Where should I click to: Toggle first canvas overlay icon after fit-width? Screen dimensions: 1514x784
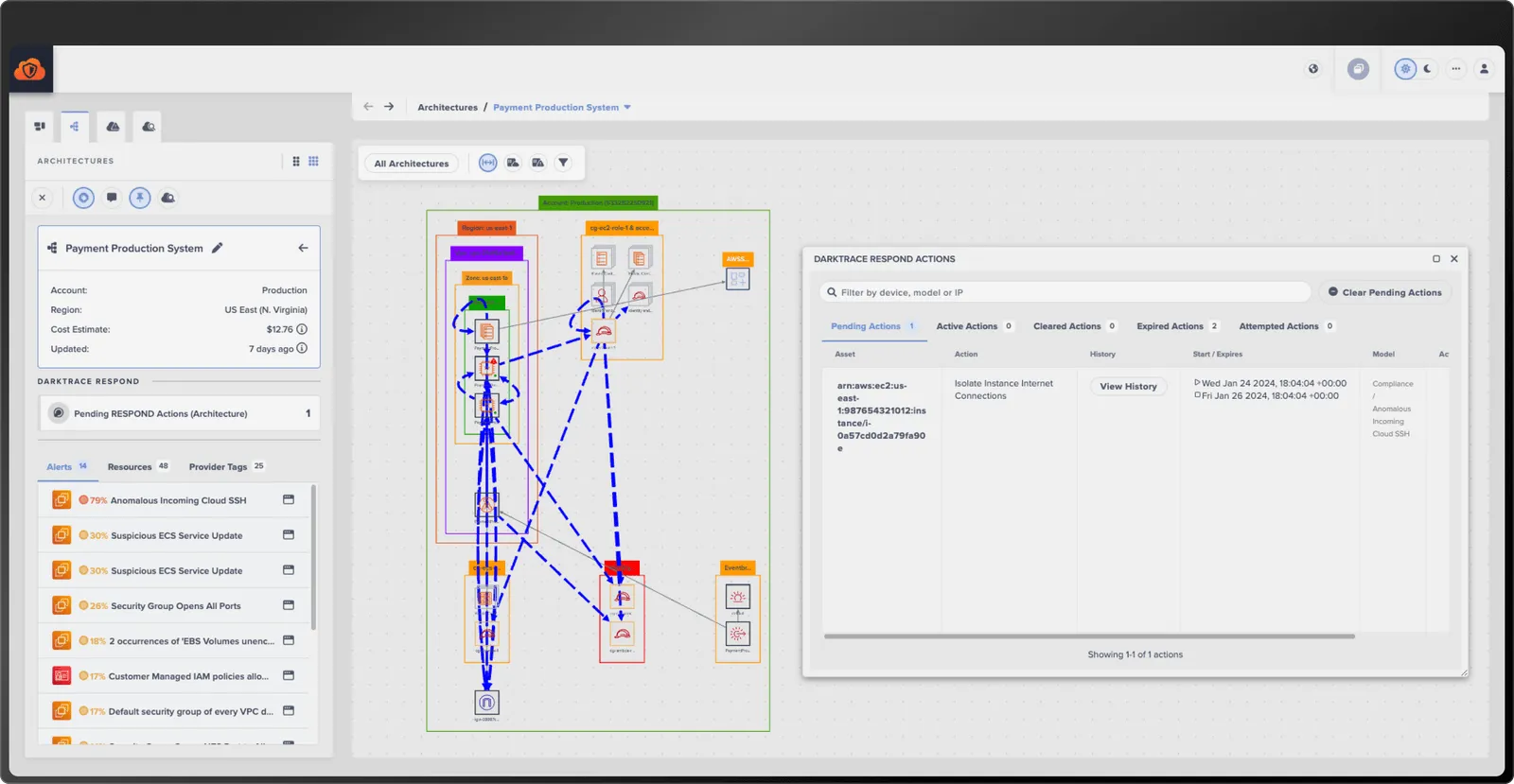coord(513,163)
